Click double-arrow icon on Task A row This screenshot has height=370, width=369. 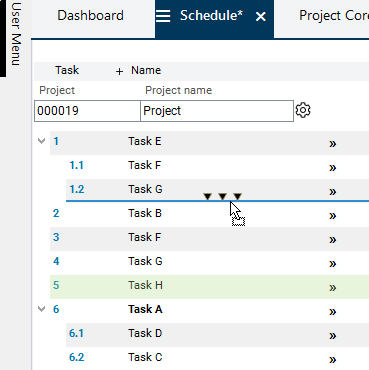pos(332,312)
